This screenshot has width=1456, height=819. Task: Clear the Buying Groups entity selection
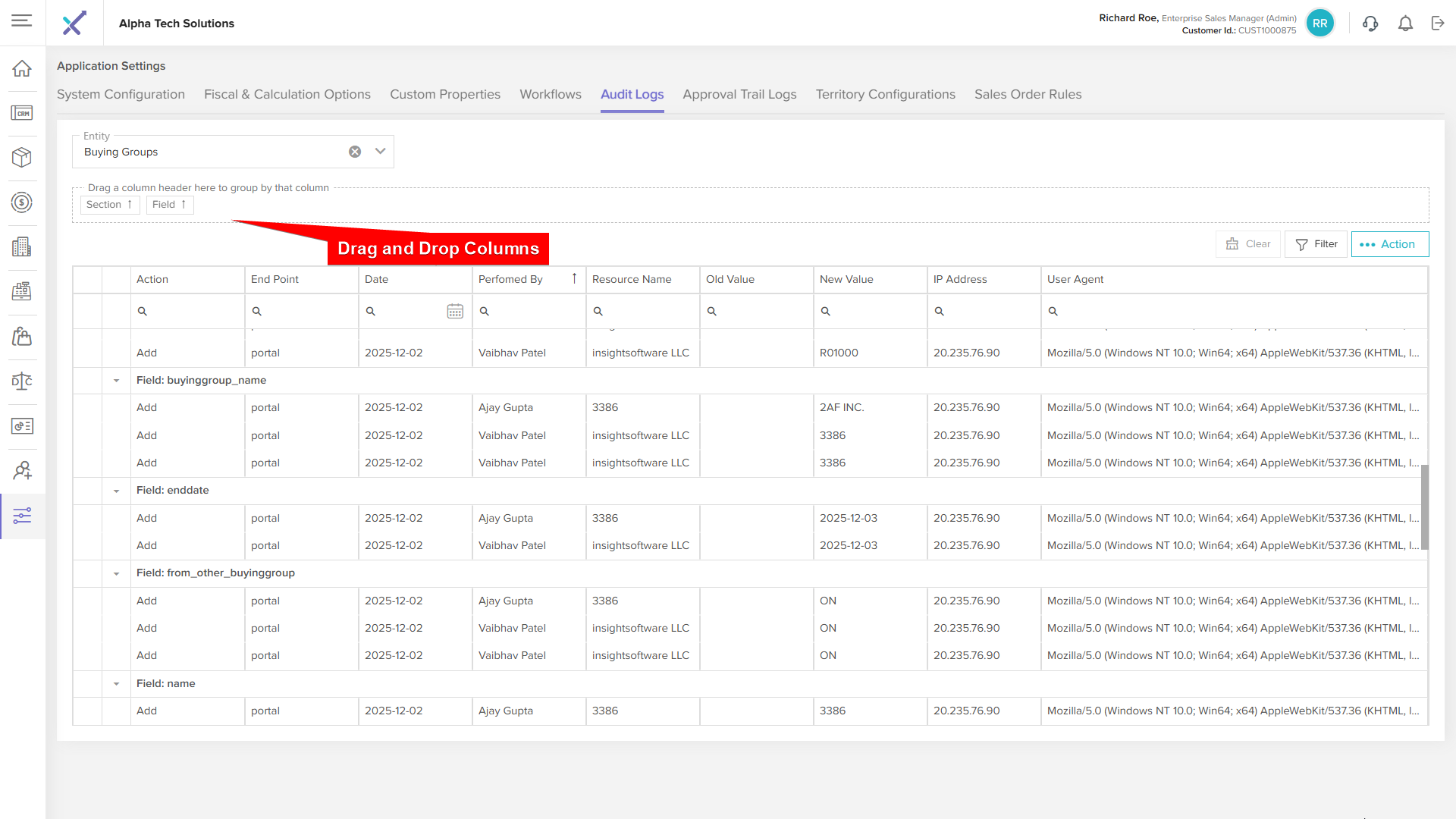click(355, 152)
